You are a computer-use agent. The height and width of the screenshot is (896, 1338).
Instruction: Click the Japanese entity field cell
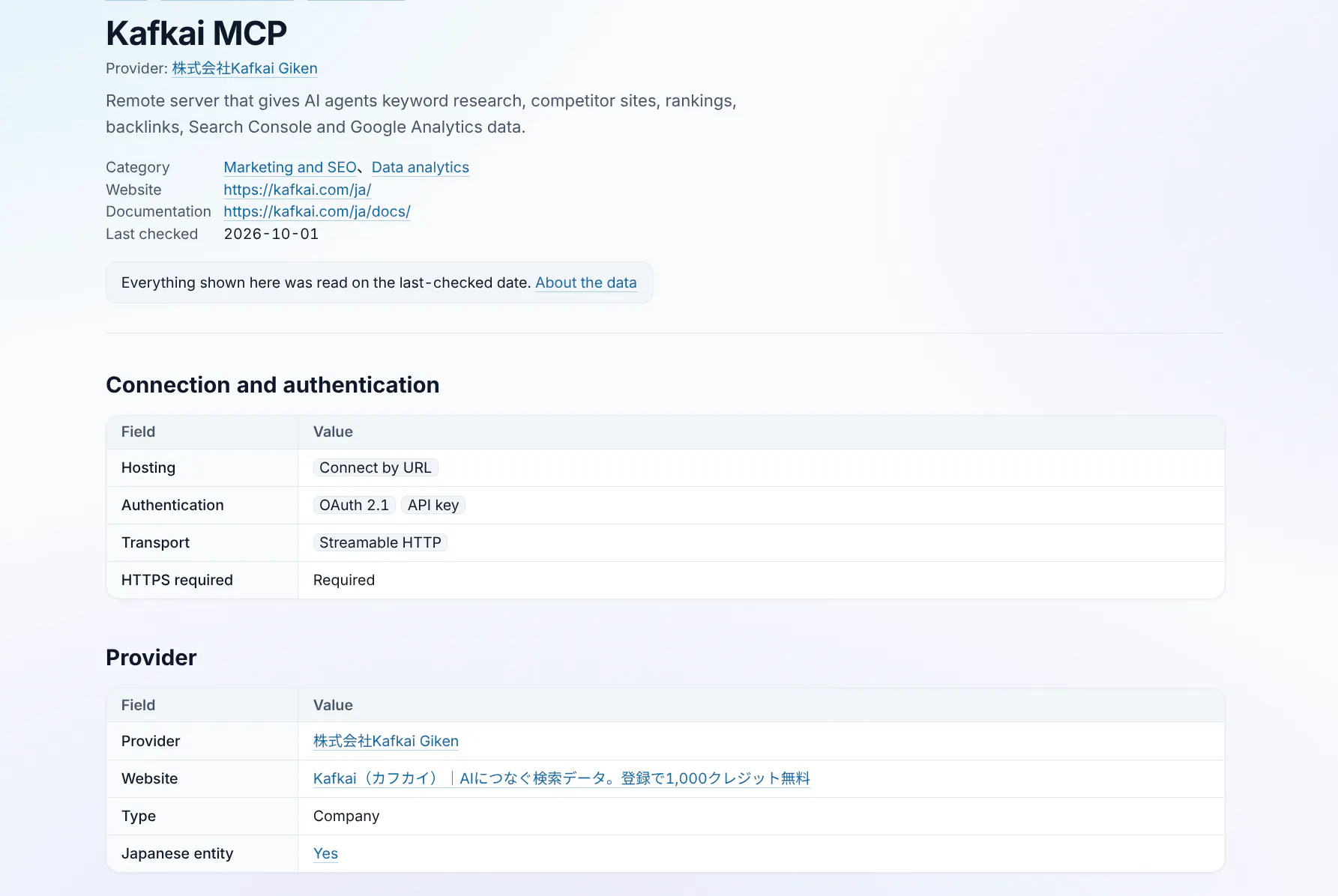pos(202,853)
